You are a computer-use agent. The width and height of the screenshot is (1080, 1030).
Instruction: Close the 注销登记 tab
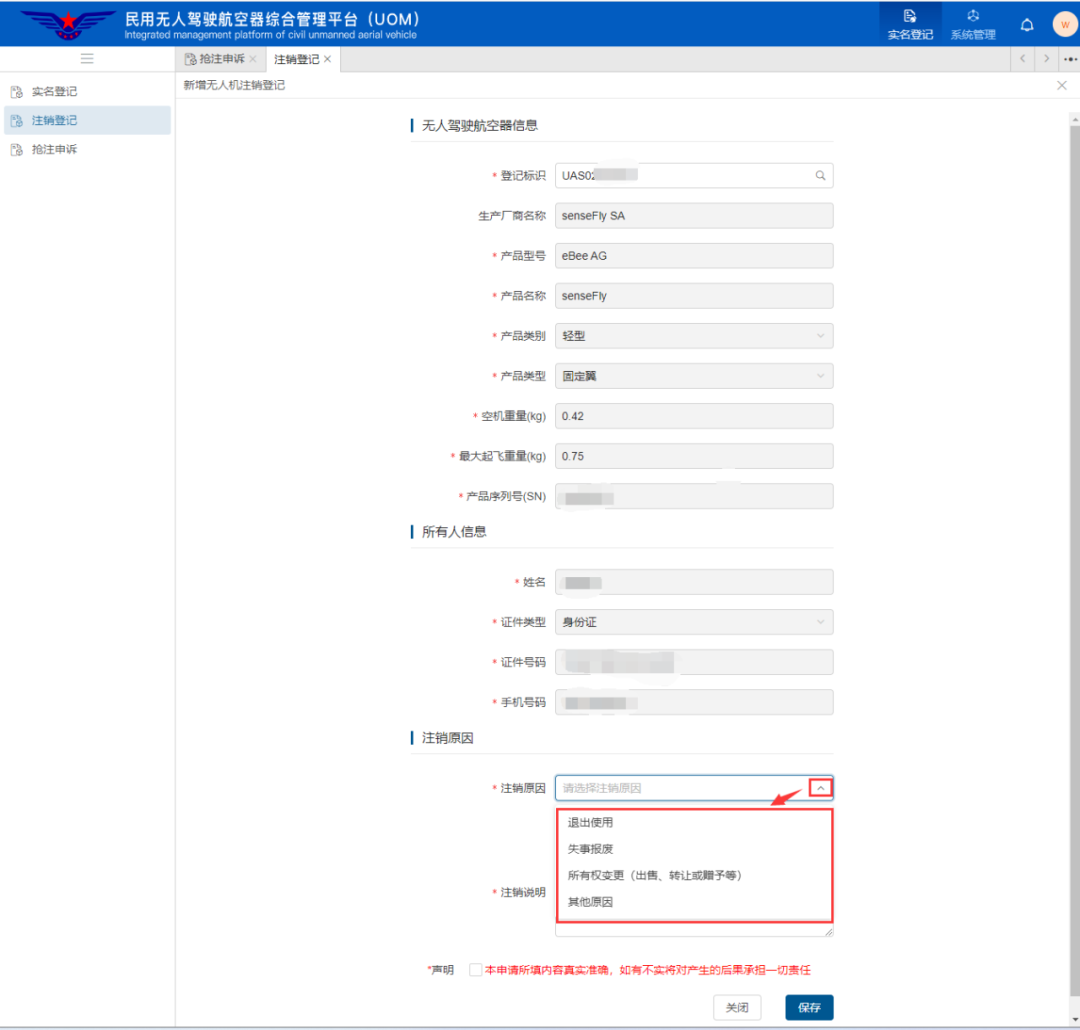(328, 59)
